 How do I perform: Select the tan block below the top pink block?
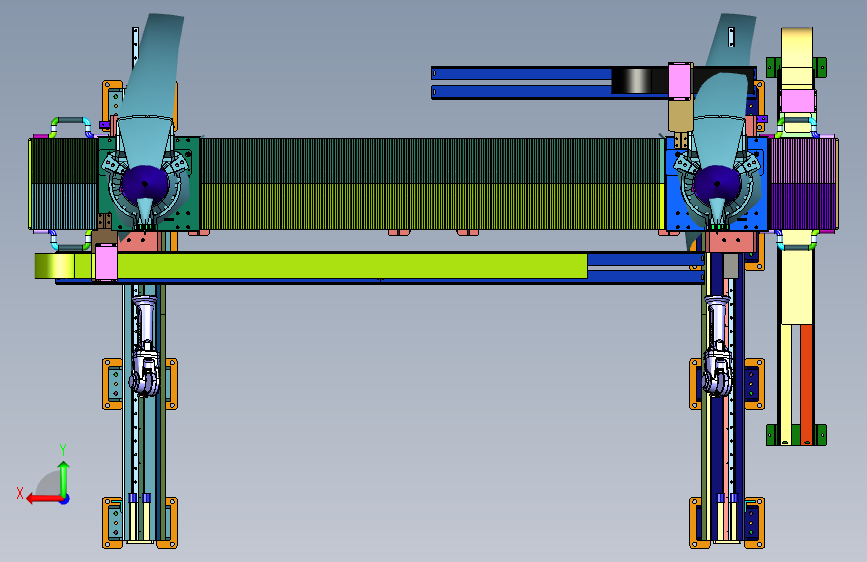[x=680, y=116]
